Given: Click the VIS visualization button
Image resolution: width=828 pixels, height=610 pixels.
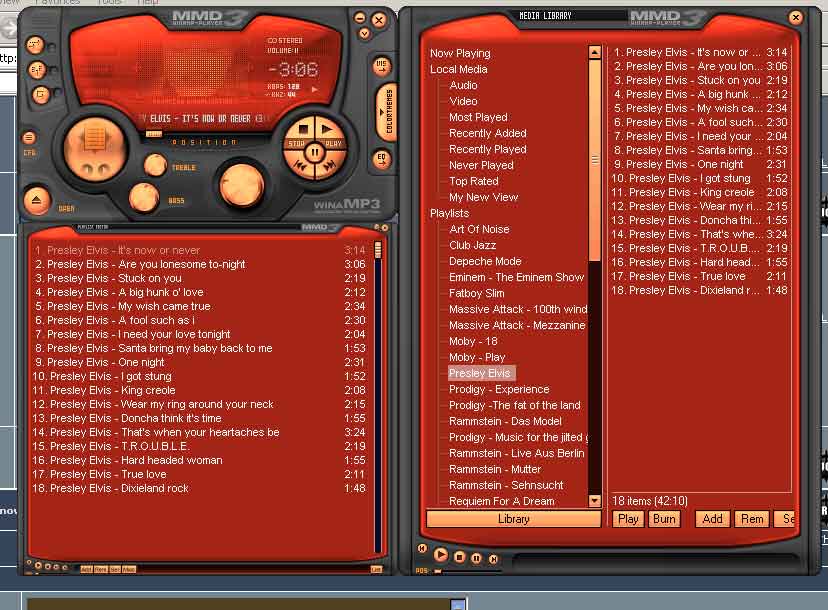Looking at the screenshot, I should (x=381, y=66).
